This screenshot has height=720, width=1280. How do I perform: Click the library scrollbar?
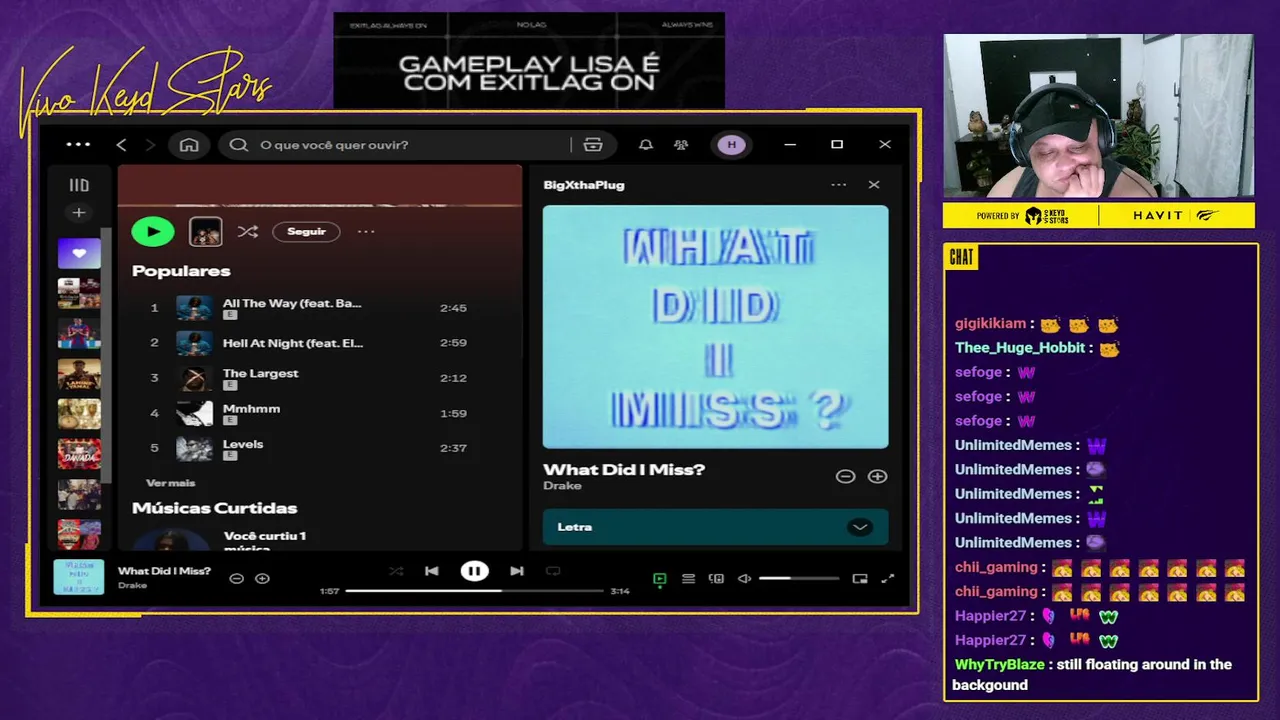[x=108, y=355]
